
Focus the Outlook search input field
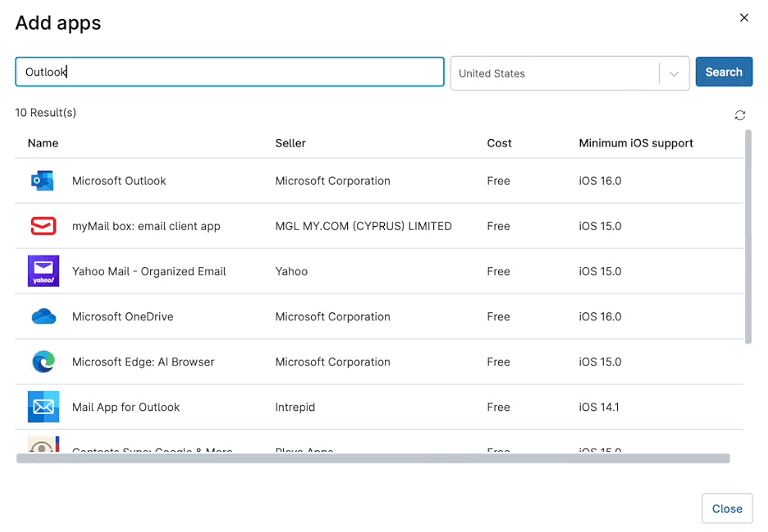tap(230, 72)
